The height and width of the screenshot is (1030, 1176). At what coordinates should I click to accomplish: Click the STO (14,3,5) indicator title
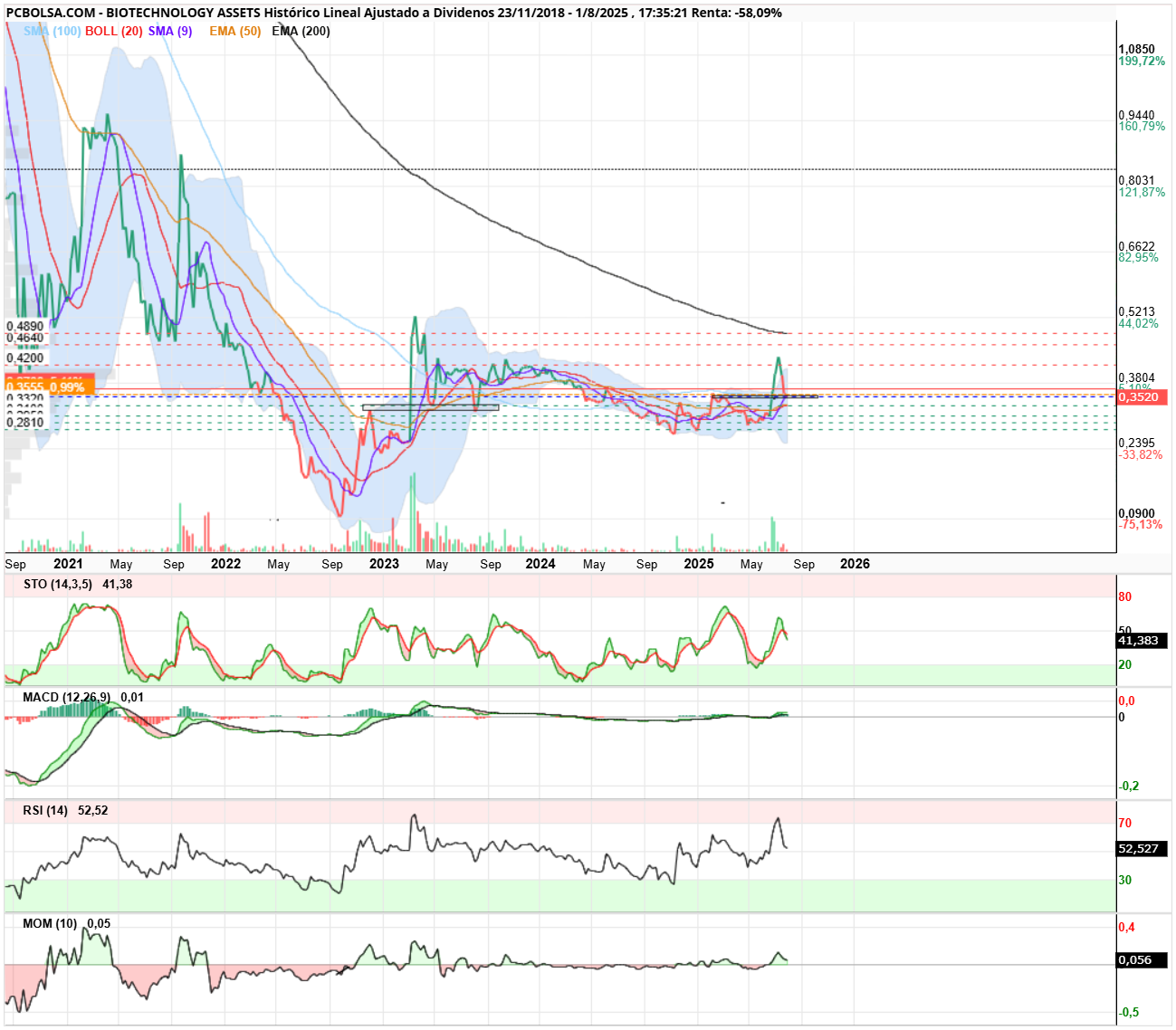pyautogui.click(x=58, y=584)
